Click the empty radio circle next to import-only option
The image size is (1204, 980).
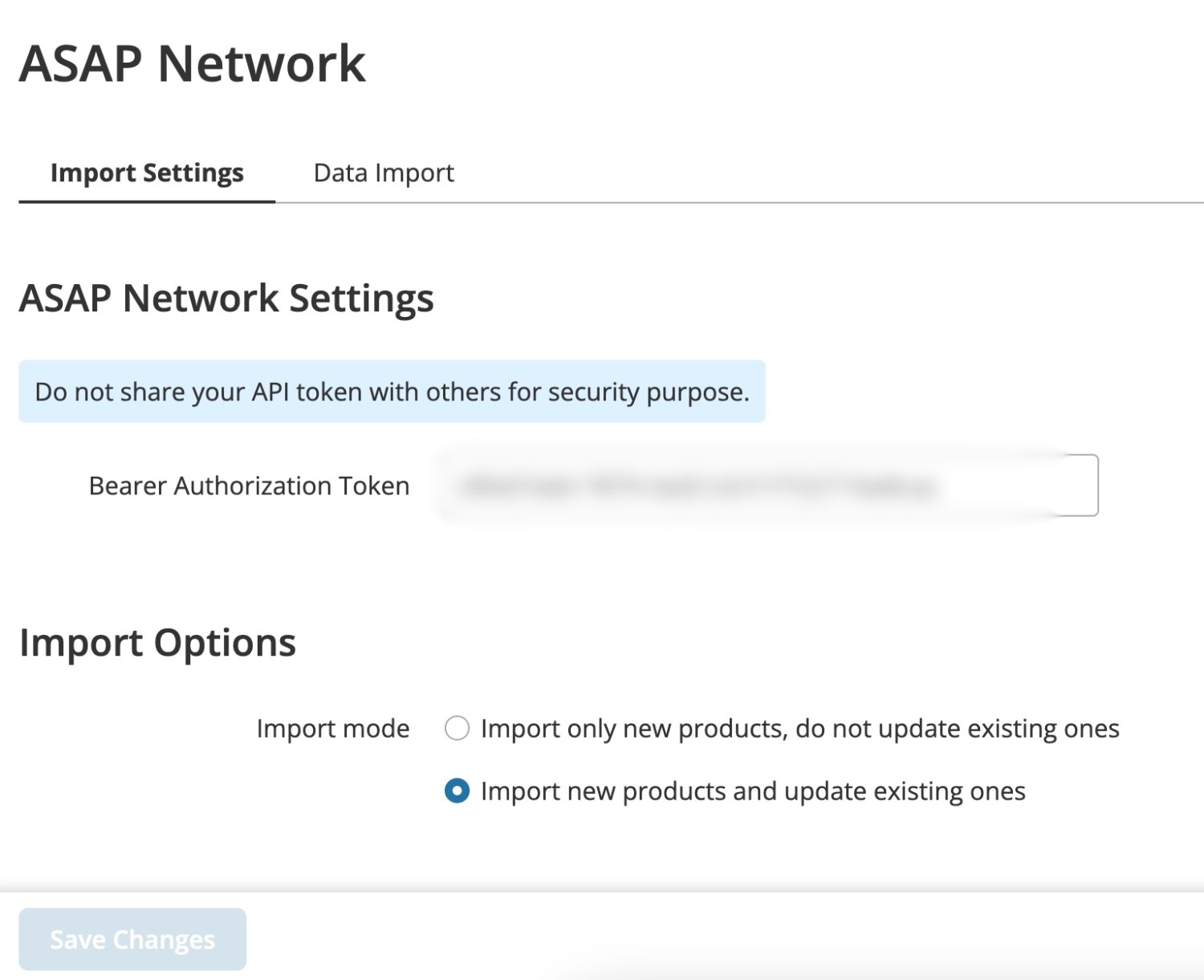[457, 728]
